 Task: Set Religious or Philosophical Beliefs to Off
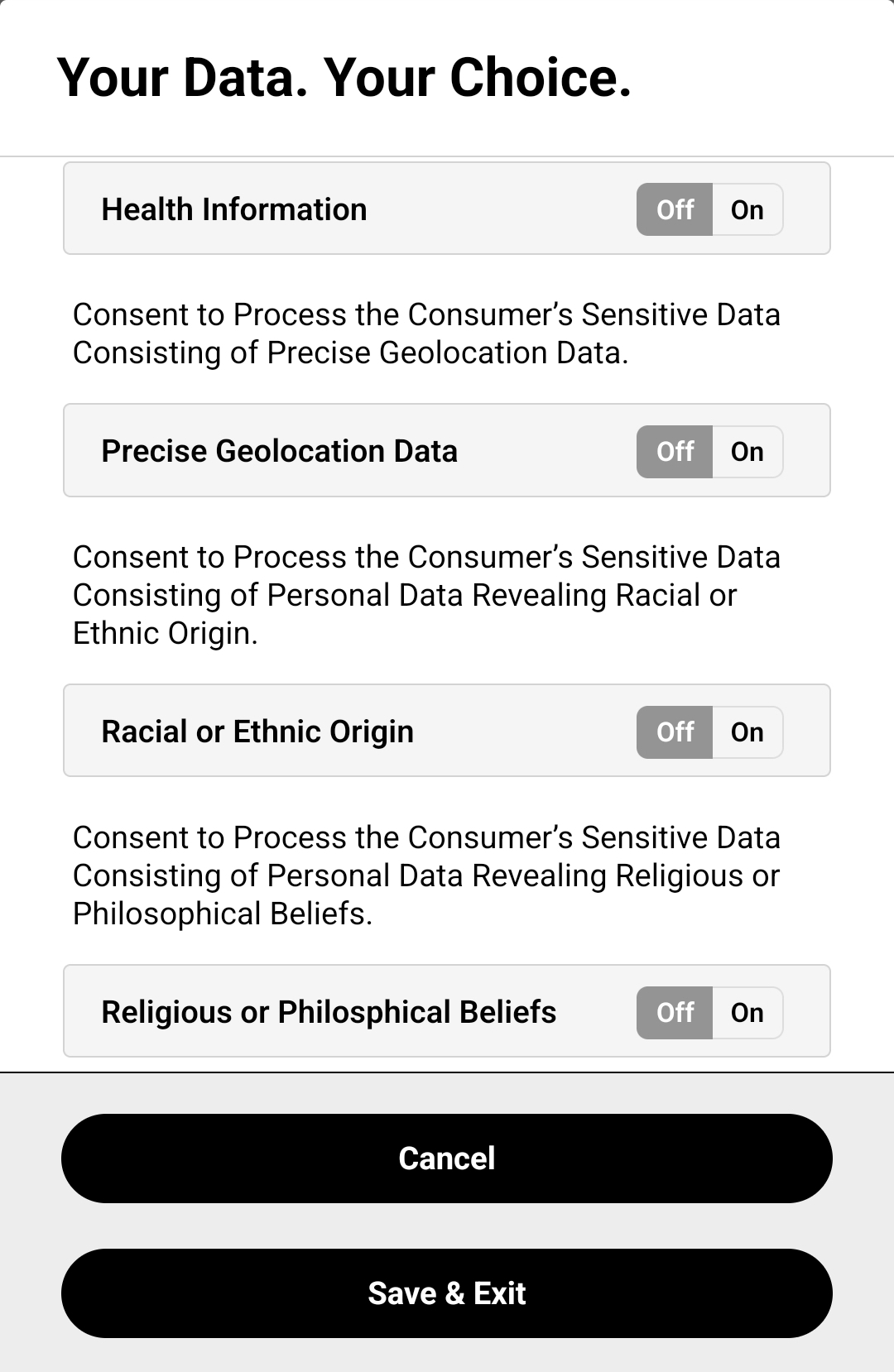pyautogui.click(x=675, y=1013)
